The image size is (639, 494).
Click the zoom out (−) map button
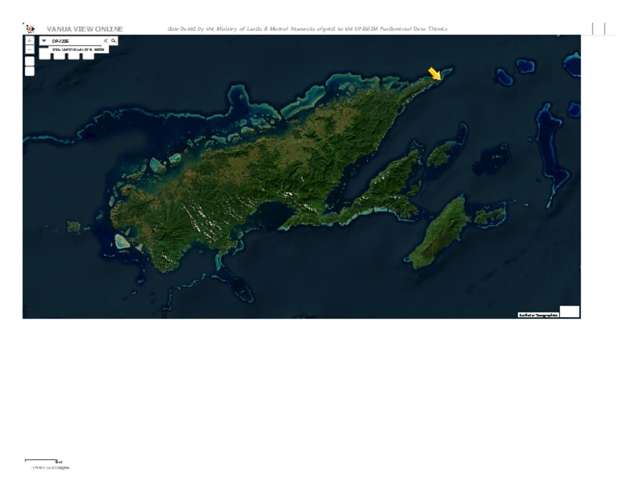[x=30, y=50]
